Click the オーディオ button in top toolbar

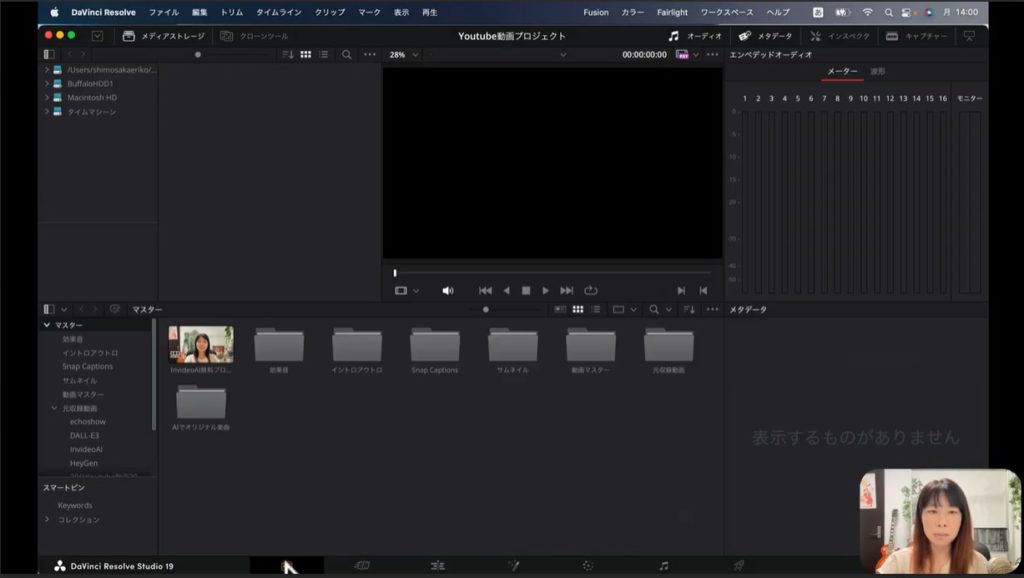pos(695,36)
